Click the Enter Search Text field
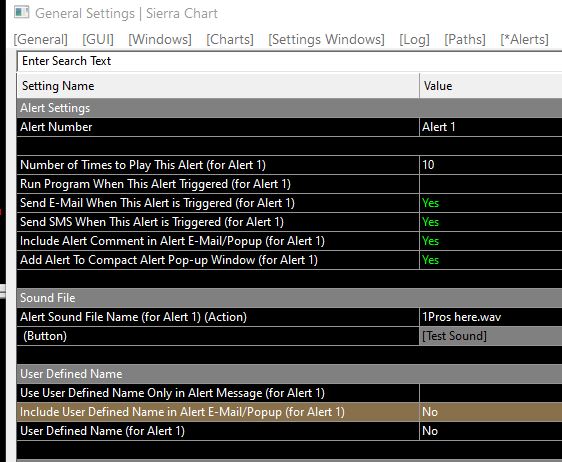 pos(290,61)
